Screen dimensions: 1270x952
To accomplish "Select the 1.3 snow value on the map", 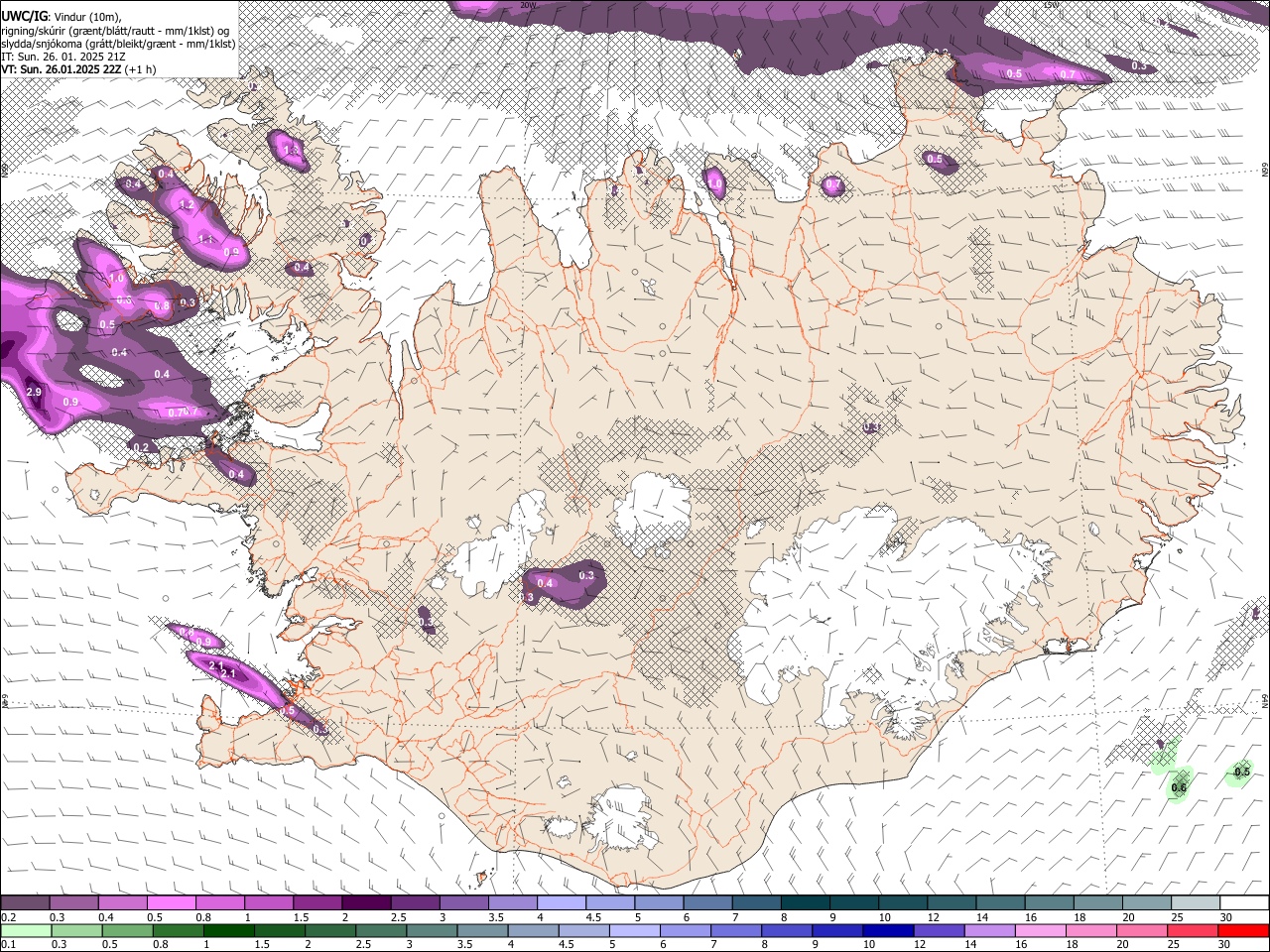I will 291,150.
